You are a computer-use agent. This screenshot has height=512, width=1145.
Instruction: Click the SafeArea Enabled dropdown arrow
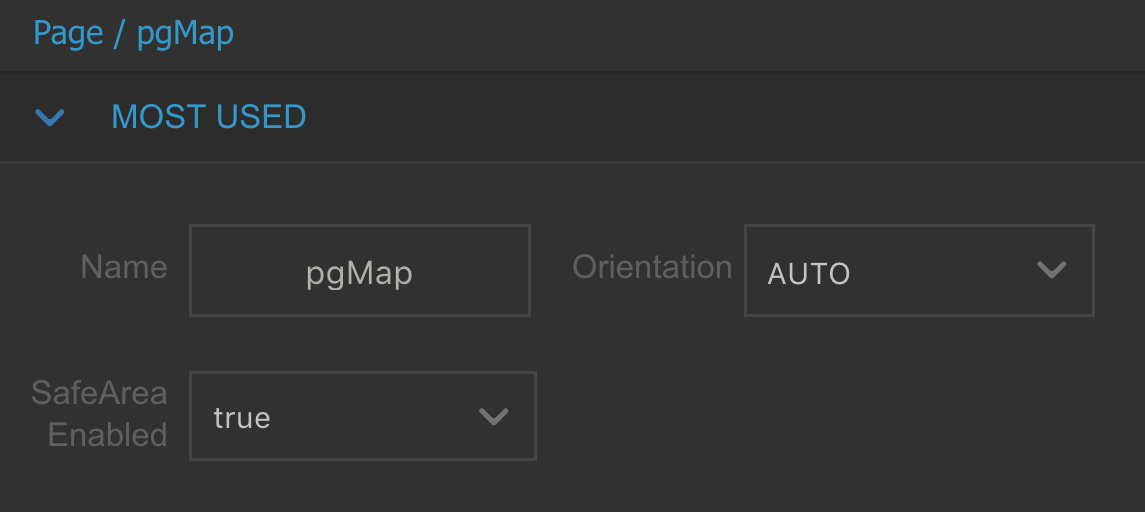point(494,416)
